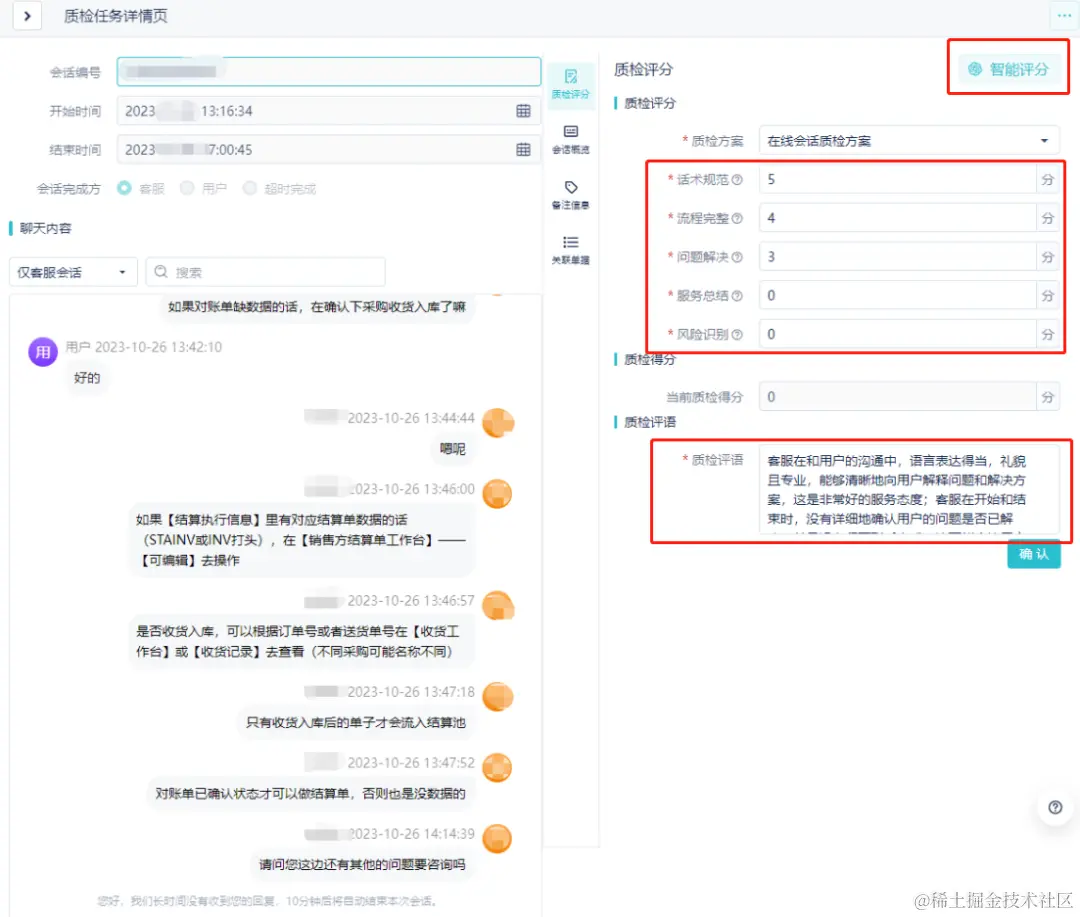Viewport: 1080px width, 917px height.
Task: Click the message 只有收货入库后的单子才会流入结算池
Action: tap(355, 722)
